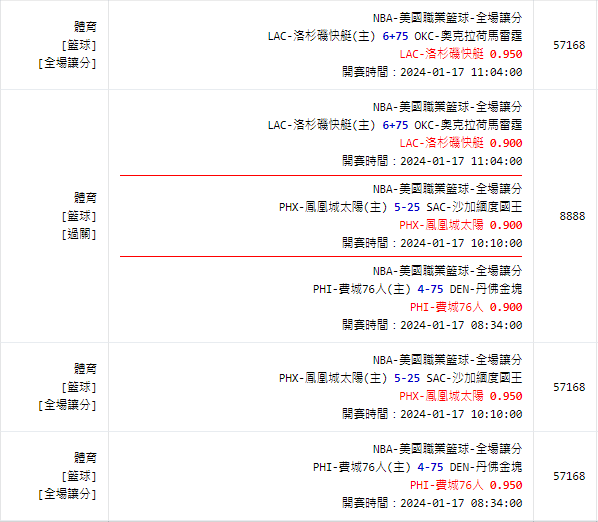Click DEN-丹佛金塊 in the PHI 0.950 bet
Screen dimensions: 598x522
486,467
